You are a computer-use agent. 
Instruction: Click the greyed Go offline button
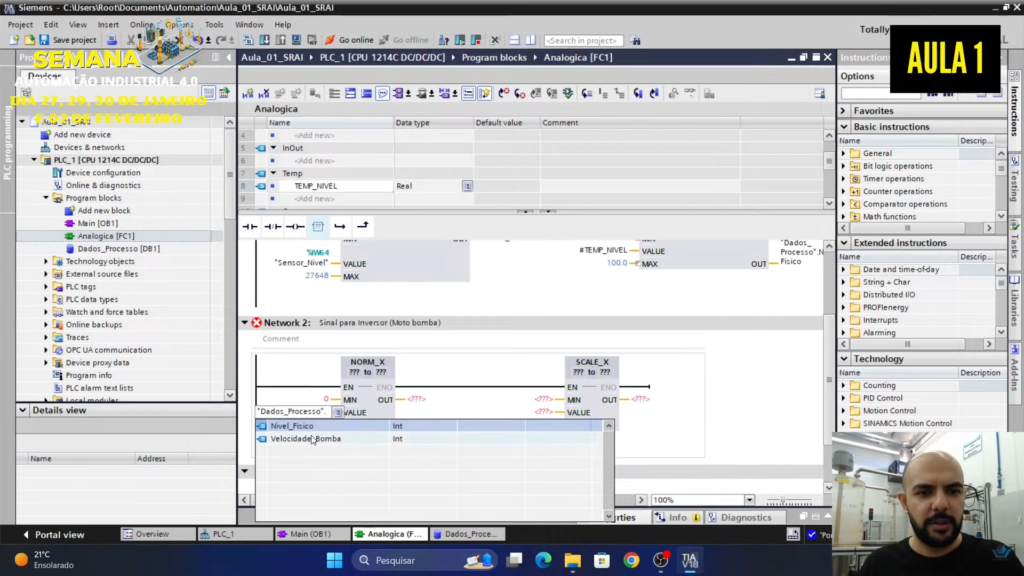pos(404,40)
